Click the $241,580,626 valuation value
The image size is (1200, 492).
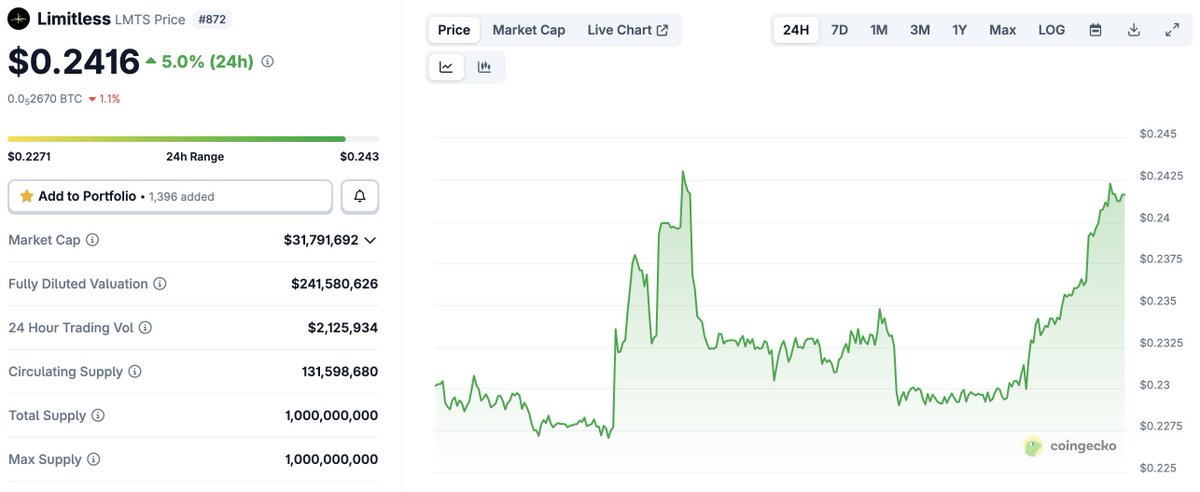pyautogui.click(x=334, y=284)
